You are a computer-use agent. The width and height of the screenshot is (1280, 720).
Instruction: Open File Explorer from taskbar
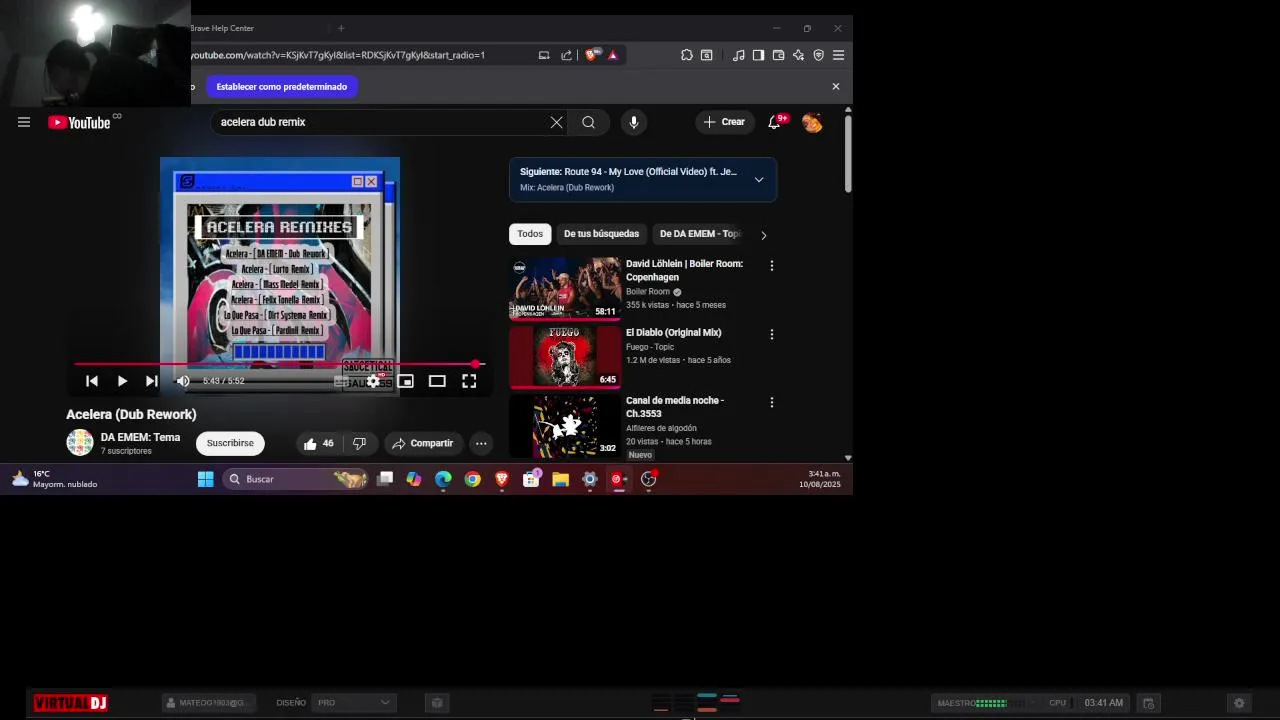click(560, 479)
